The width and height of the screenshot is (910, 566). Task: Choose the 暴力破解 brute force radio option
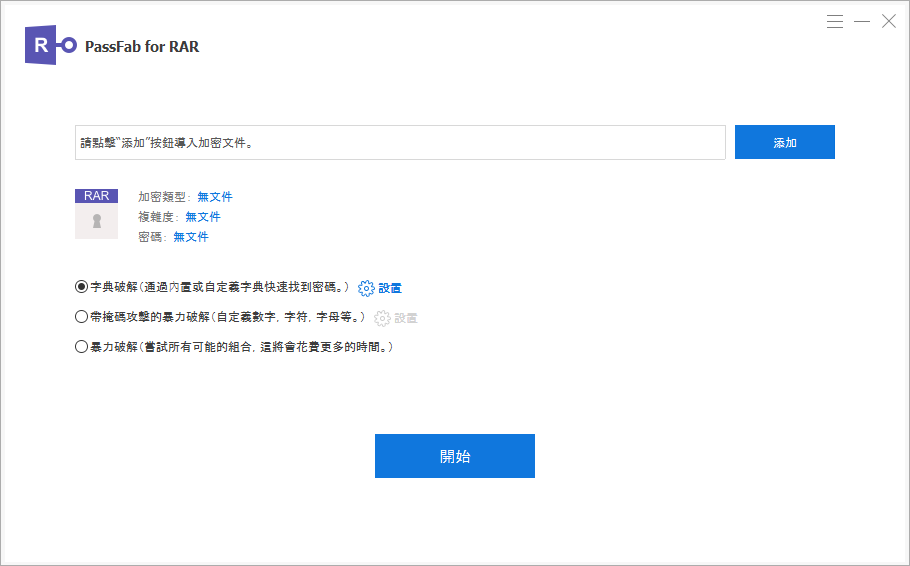pos(82,347)
